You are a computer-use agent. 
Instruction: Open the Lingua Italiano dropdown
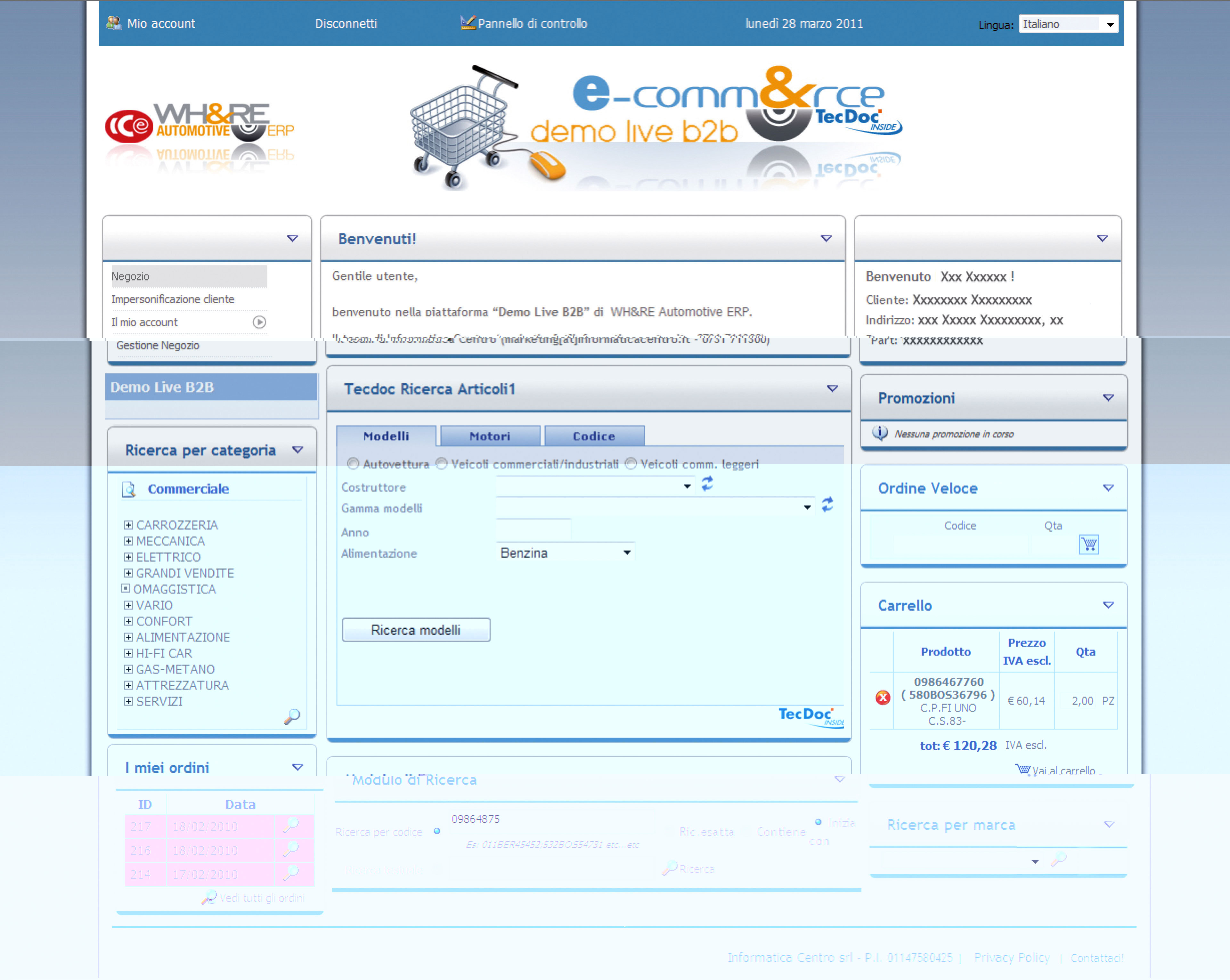(x=1068, y=24)
